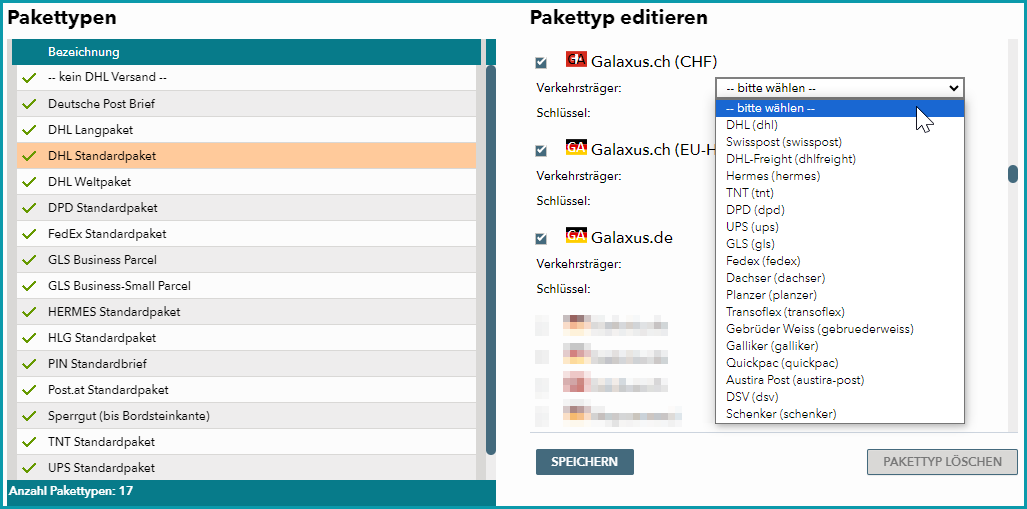
Task: Select Transoflex (transoflex) option
Action: (840, 312)
